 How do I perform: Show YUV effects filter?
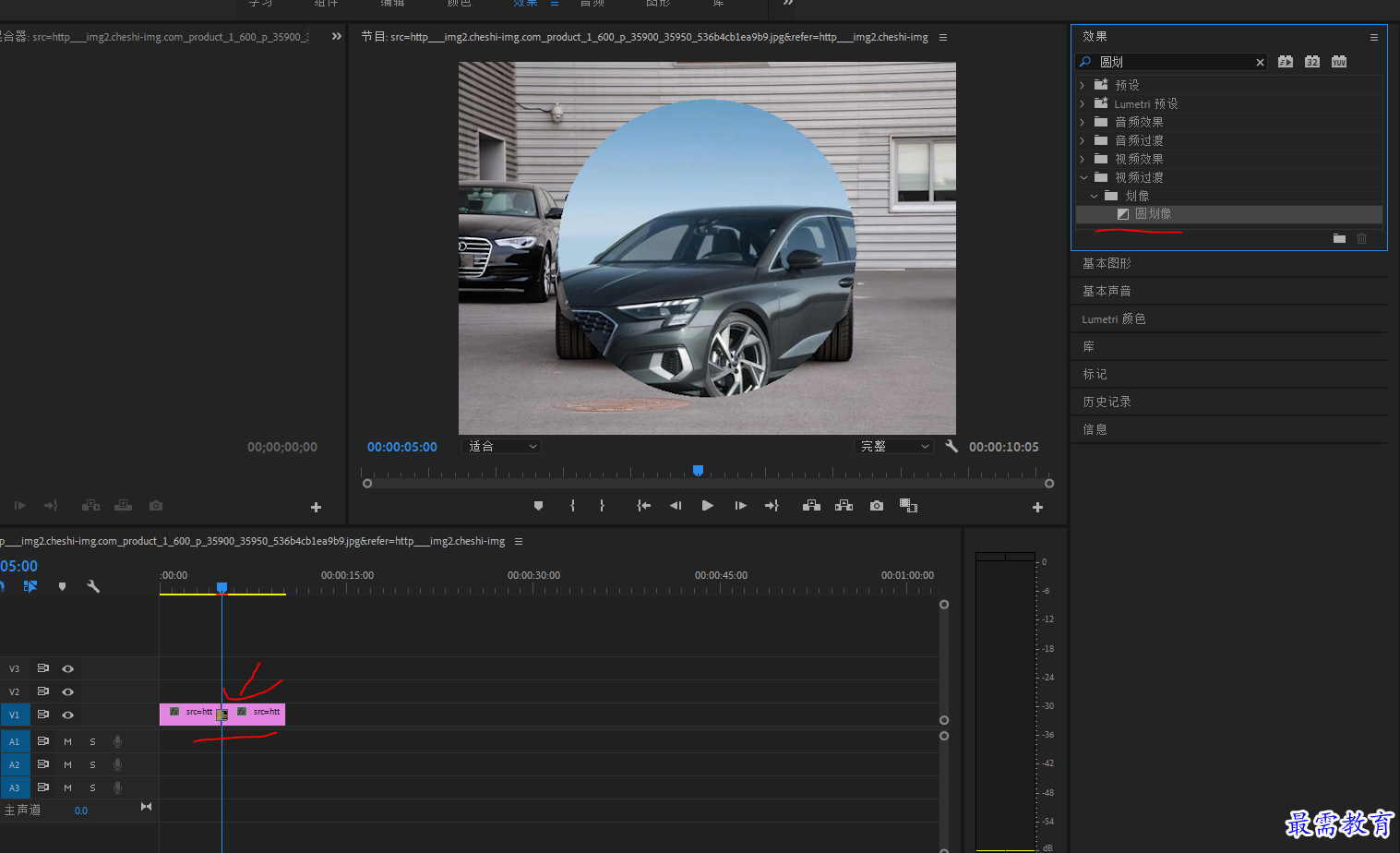1339,62
